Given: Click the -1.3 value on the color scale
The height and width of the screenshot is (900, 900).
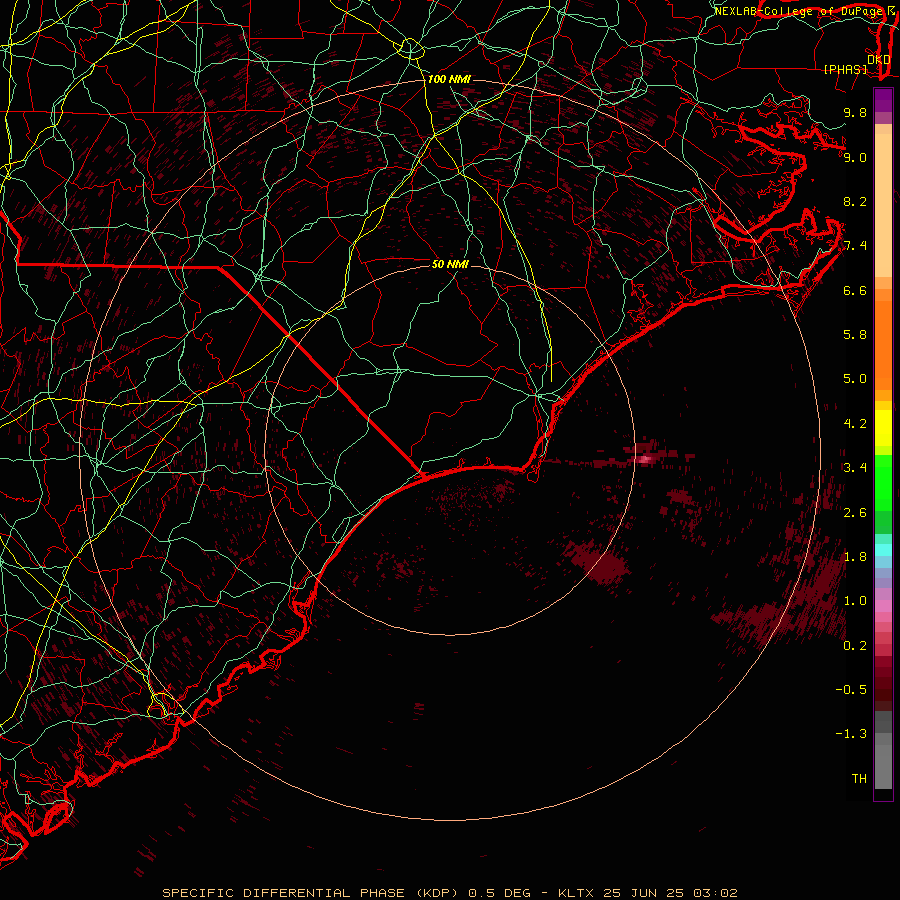Looking at the screenshot, I should coord(851,734).
